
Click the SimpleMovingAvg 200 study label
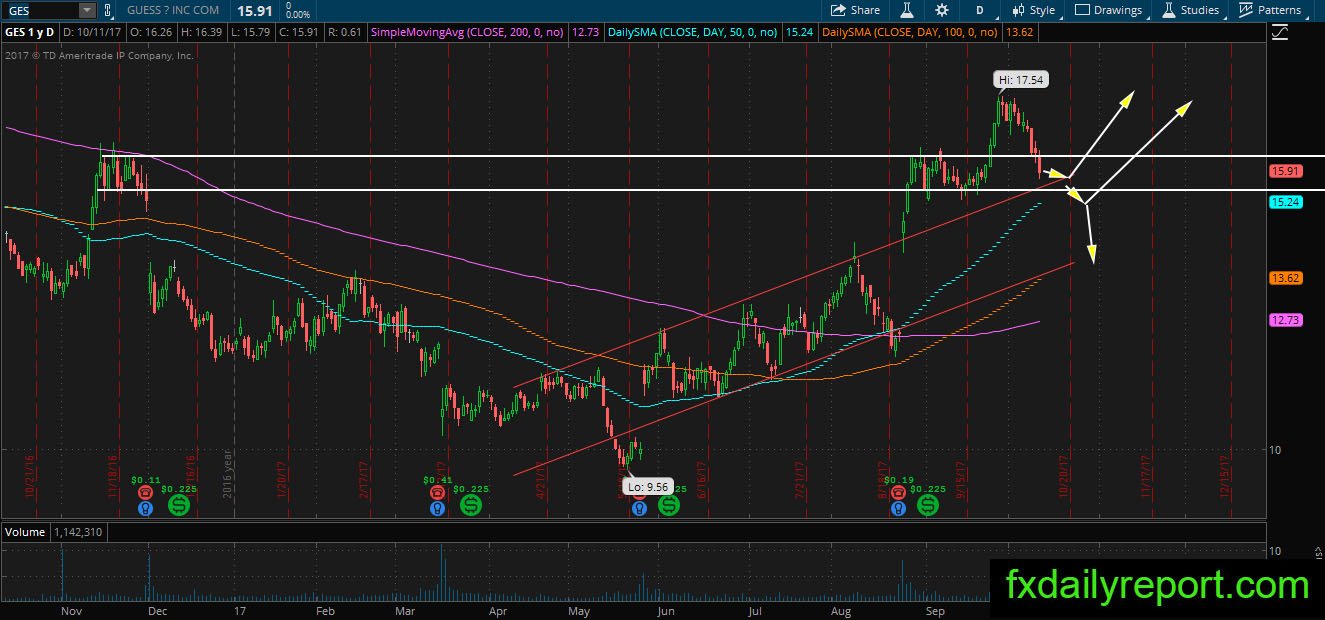tap(467, 33)
